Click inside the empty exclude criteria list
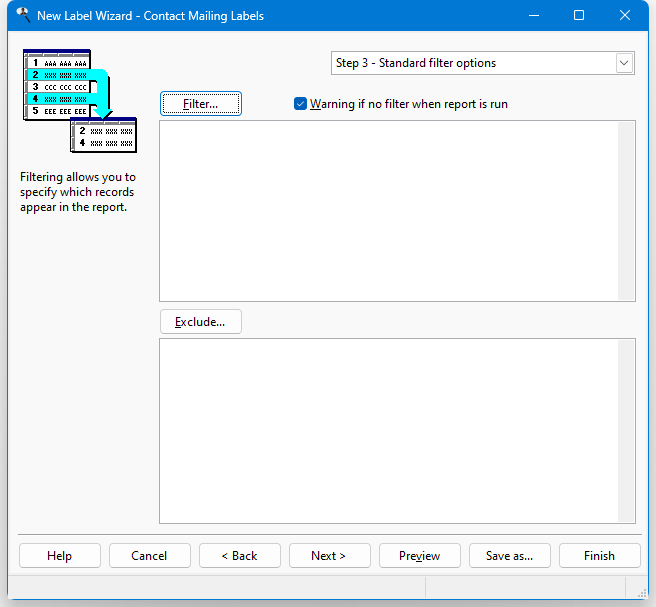 [388, 430]
